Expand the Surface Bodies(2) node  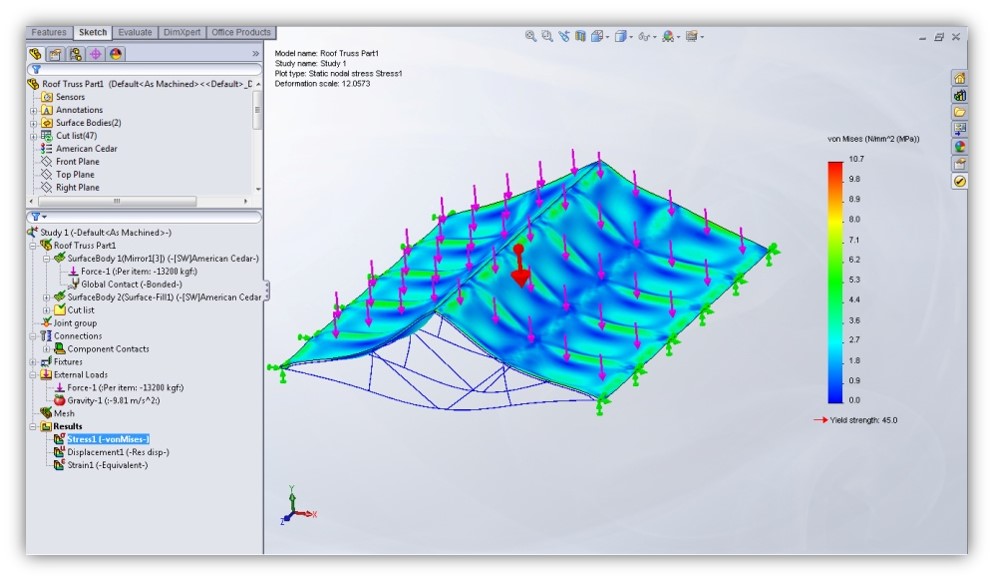(34, 123)
